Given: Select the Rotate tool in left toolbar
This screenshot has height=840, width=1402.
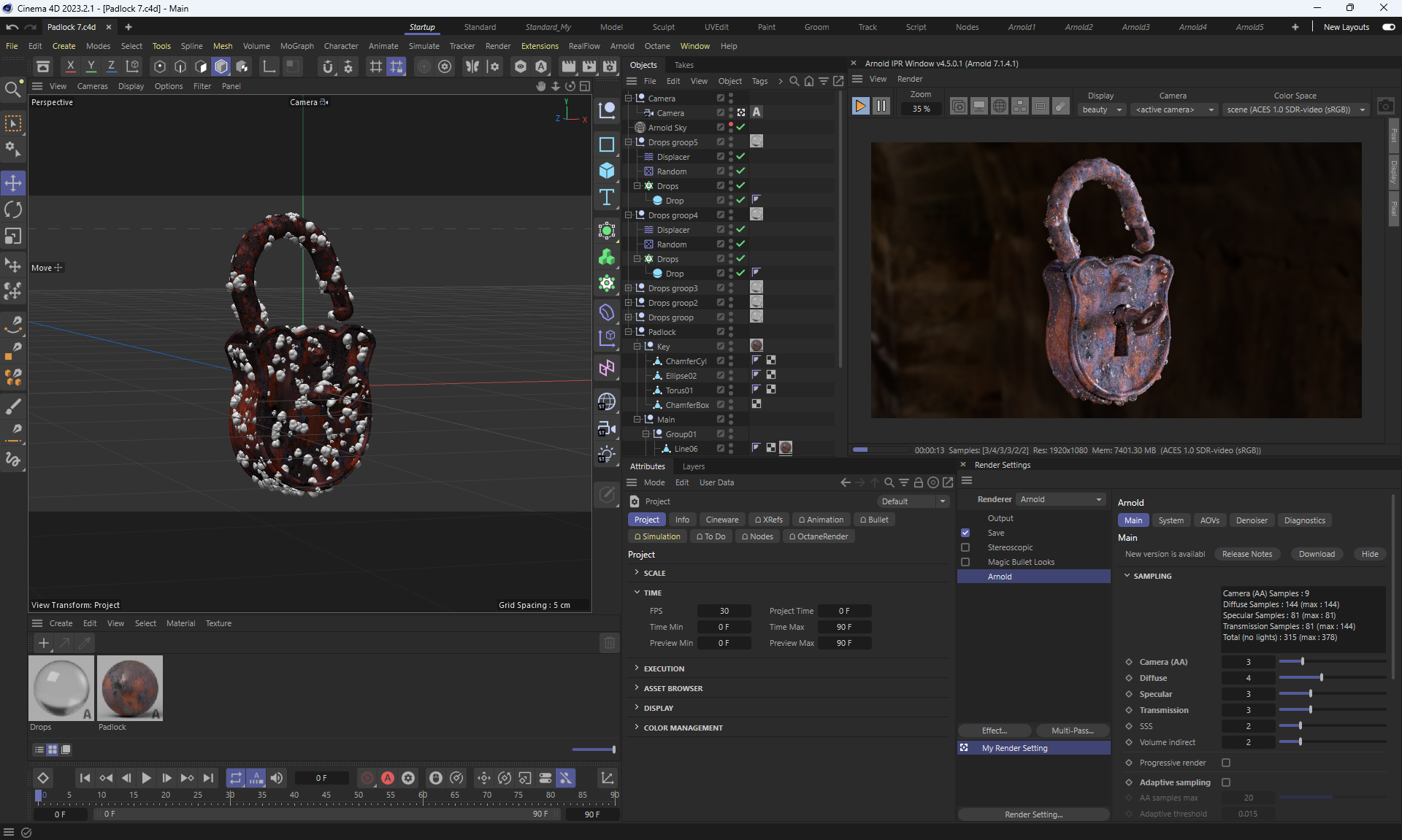Looking at the screenshot, I should (13, 209).
